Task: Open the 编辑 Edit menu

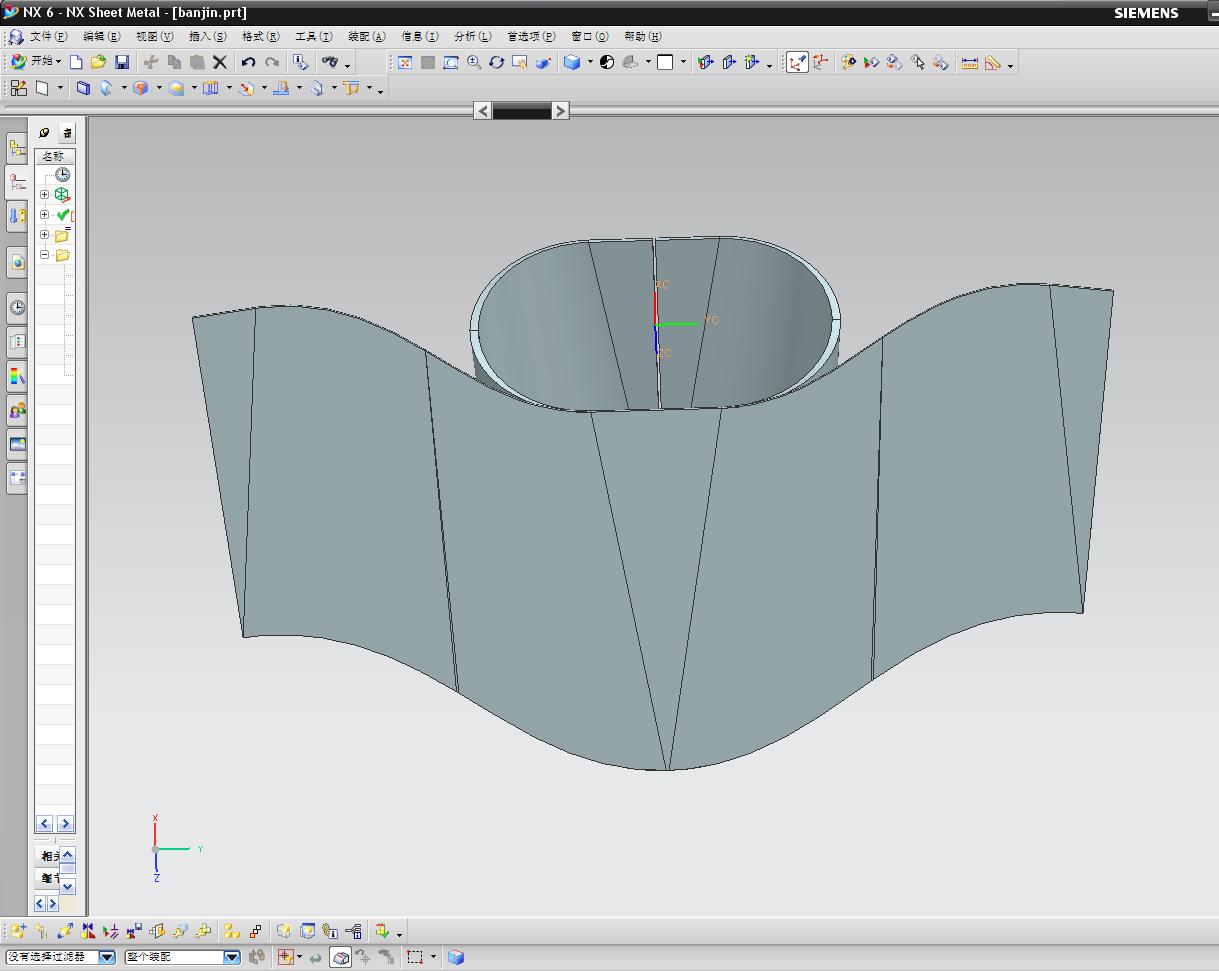Action: (102, 37)
